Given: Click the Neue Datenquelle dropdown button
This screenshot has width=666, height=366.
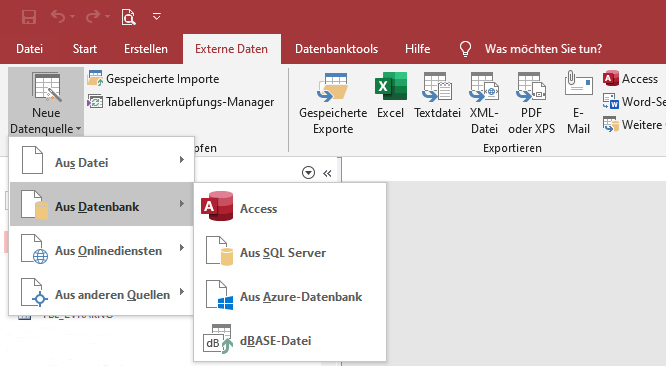Looking at the screenshot, I should (46, 102).
